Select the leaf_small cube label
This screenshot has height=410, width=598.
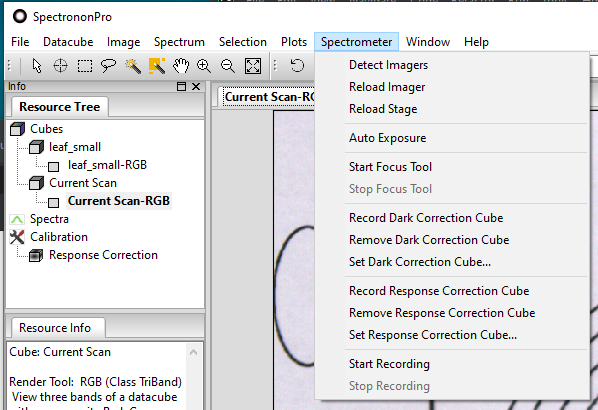pos(75,147)
